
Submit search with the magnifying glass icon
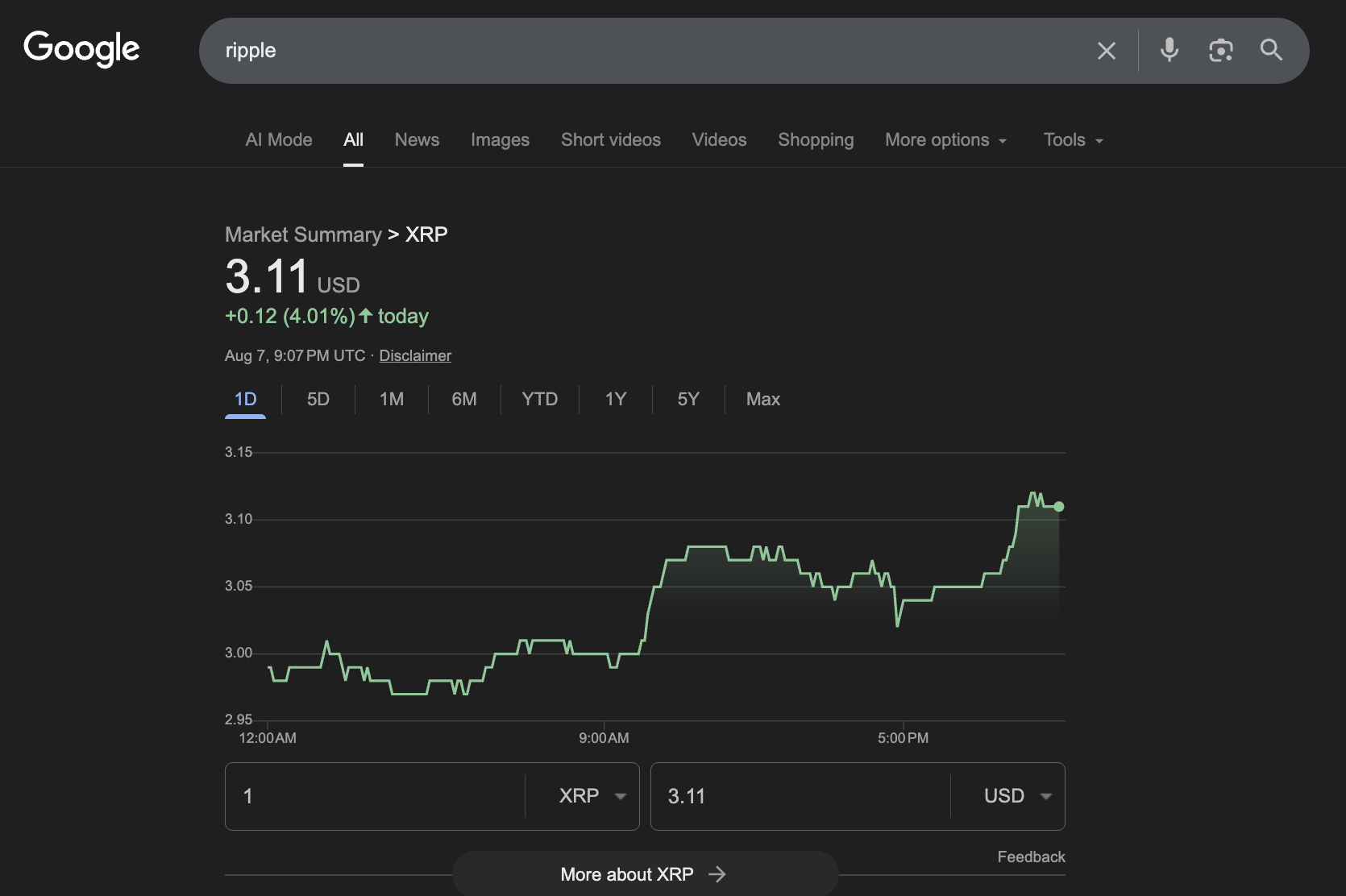pyautogui.click(x=1271, y=50)
